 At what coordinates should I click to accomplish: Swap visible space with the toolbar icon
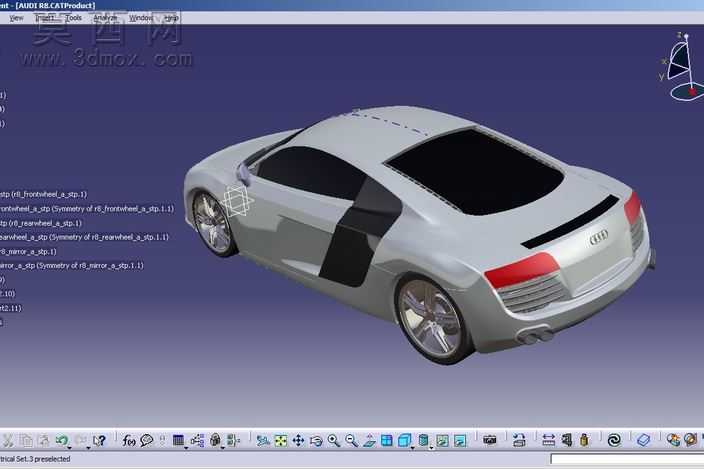(x=460, y=441)
